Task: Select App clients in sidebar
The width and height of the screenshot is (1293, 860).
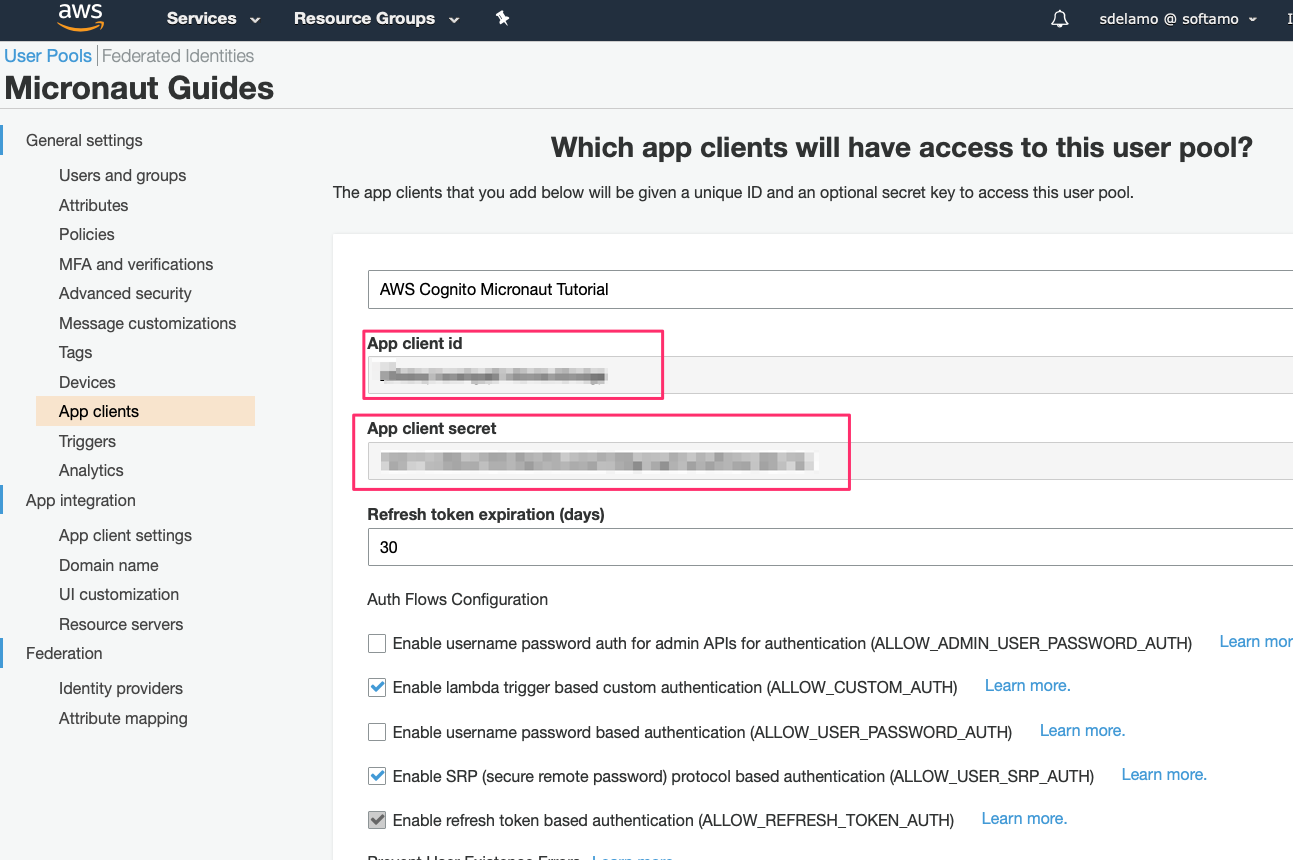Action: (x=145, y=411)
